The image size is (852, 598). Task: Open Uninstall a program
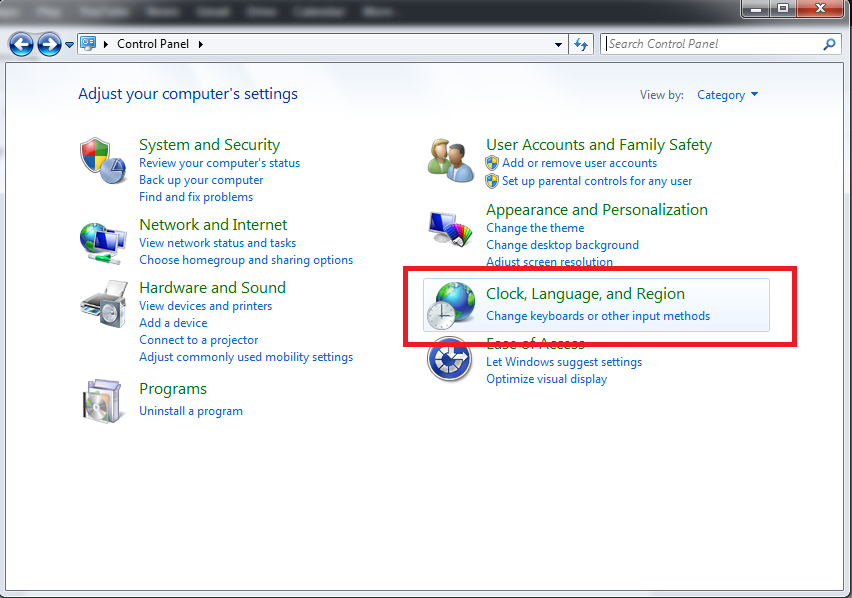(191, 410)
